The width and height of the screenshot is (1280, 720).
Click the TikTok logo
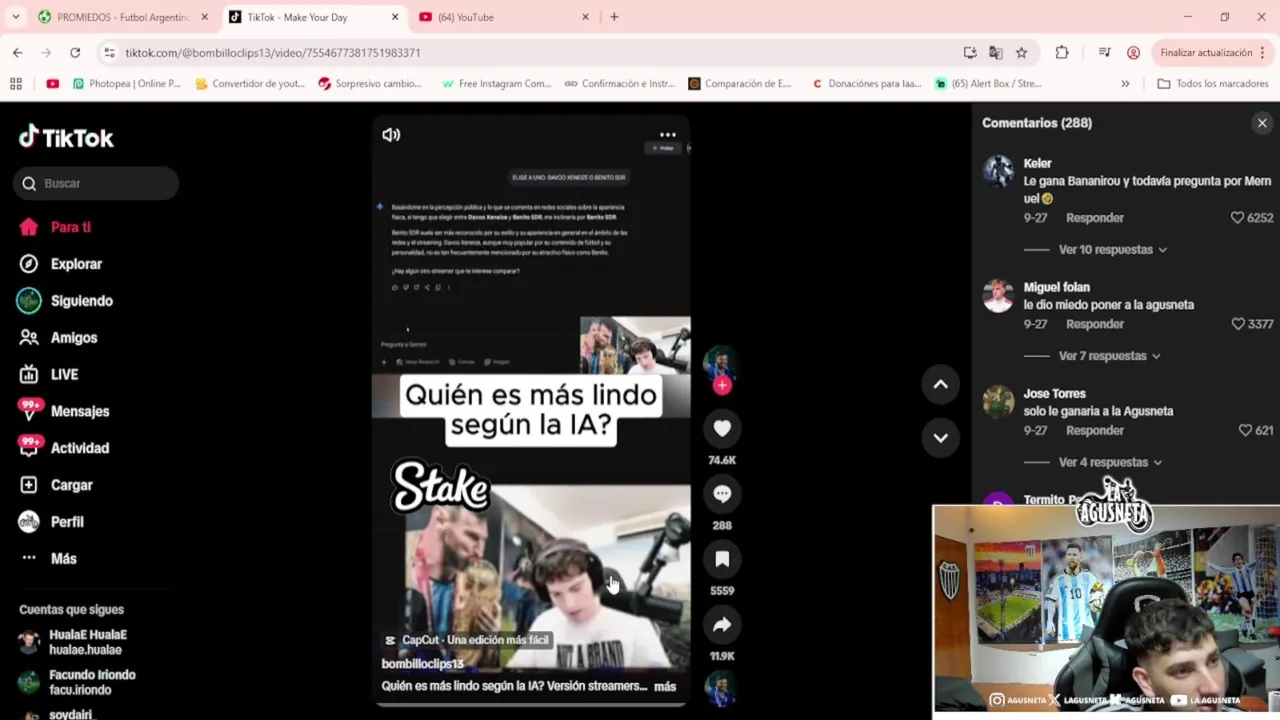(x=66, y=137)
